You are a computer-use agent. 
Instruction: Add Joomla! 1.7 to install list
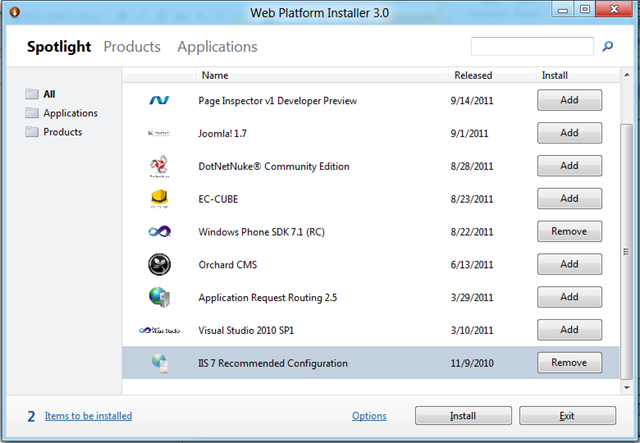tap(569, 133)
